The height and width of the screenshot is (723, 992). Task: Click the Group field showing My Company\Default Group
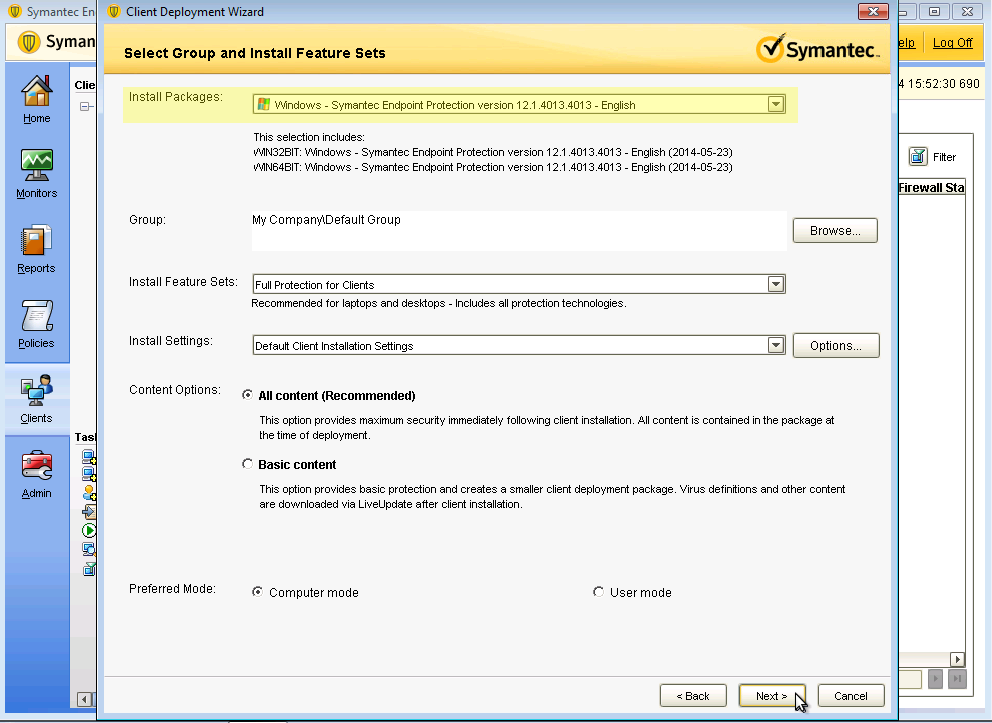[x=519, y=230]
